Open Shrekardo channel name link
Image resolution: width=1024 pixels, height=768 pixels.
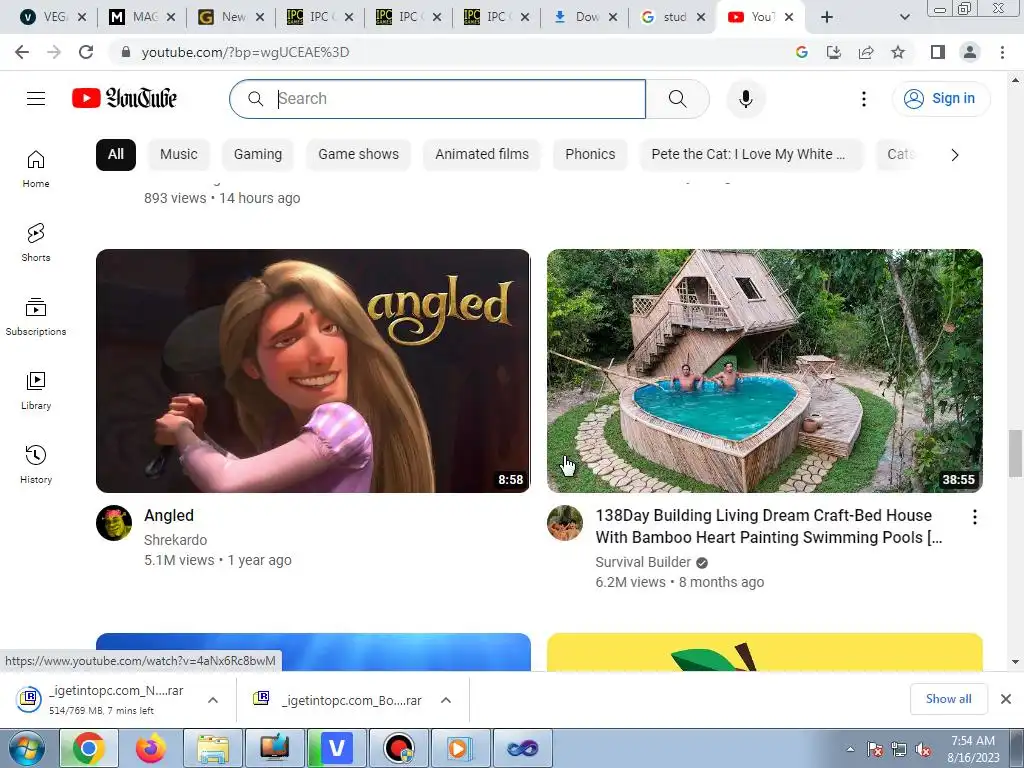coord(176,540)
